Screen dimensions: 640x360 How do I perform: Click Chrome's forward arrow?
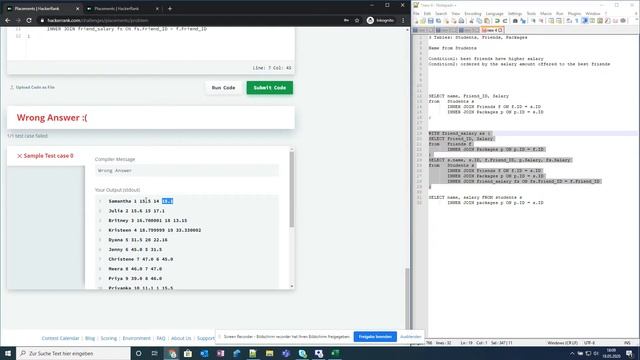[x=18, y=20]
